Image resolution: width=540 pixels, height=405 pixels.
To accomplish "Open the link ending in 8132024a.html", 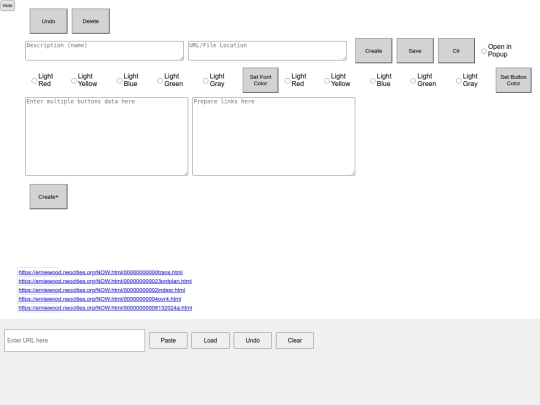I will tap(105, 308).
